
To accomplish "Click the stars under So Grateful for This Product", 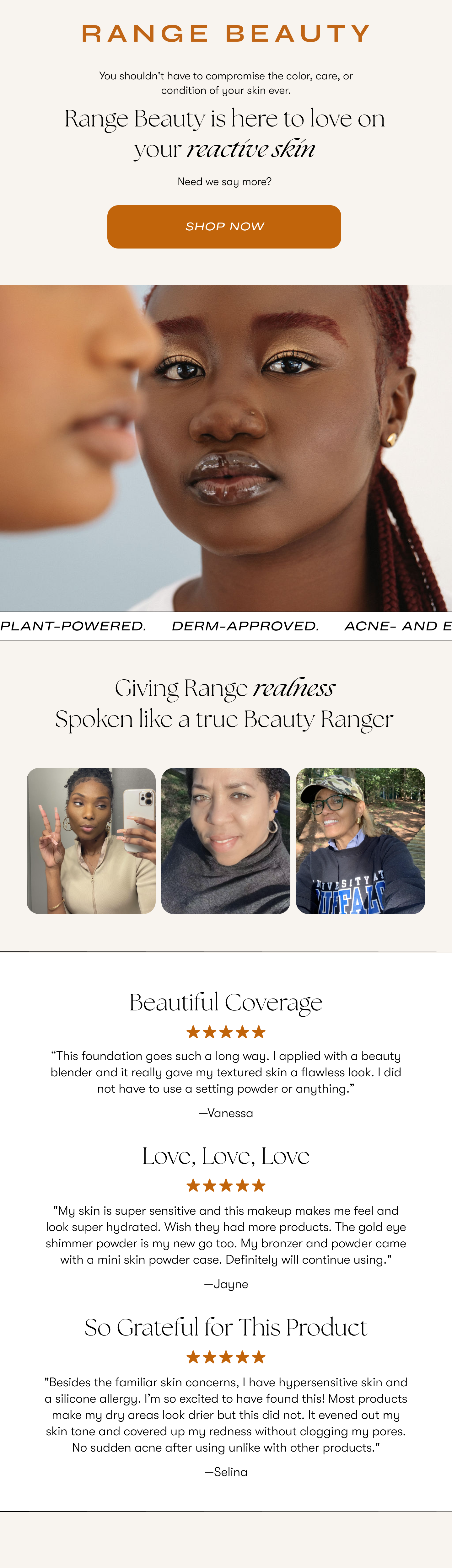I will point(226,1357).
